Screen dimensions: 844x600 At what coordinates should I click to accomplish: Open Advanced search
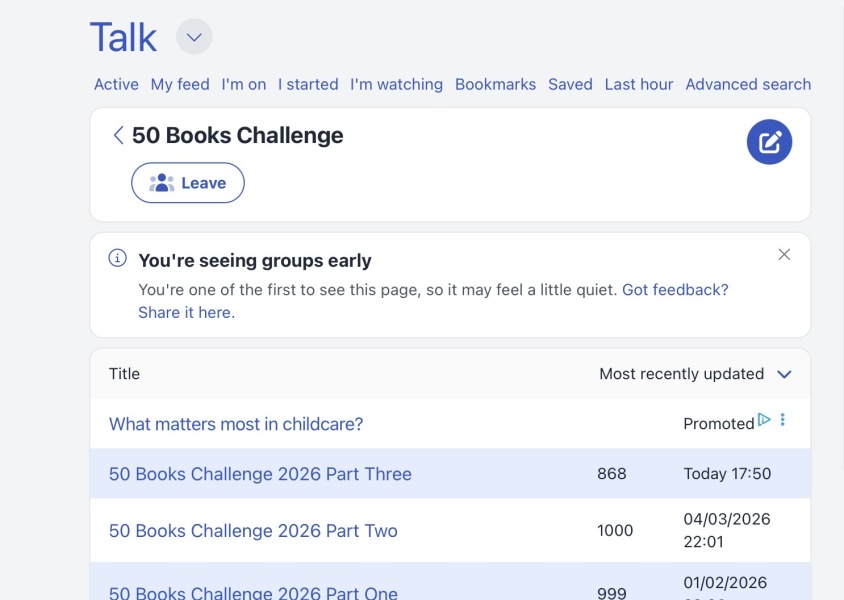[748, 84]
